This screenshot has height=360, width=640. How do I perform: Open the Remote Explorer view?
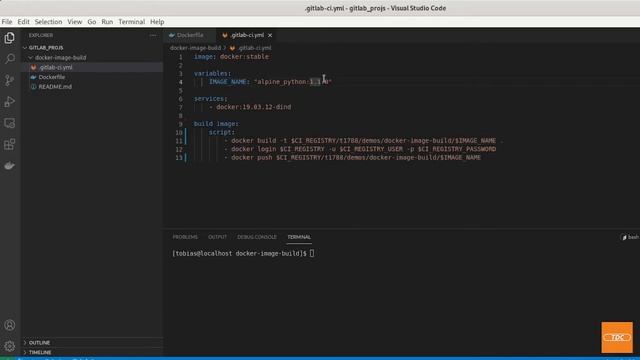pos(9,123)
